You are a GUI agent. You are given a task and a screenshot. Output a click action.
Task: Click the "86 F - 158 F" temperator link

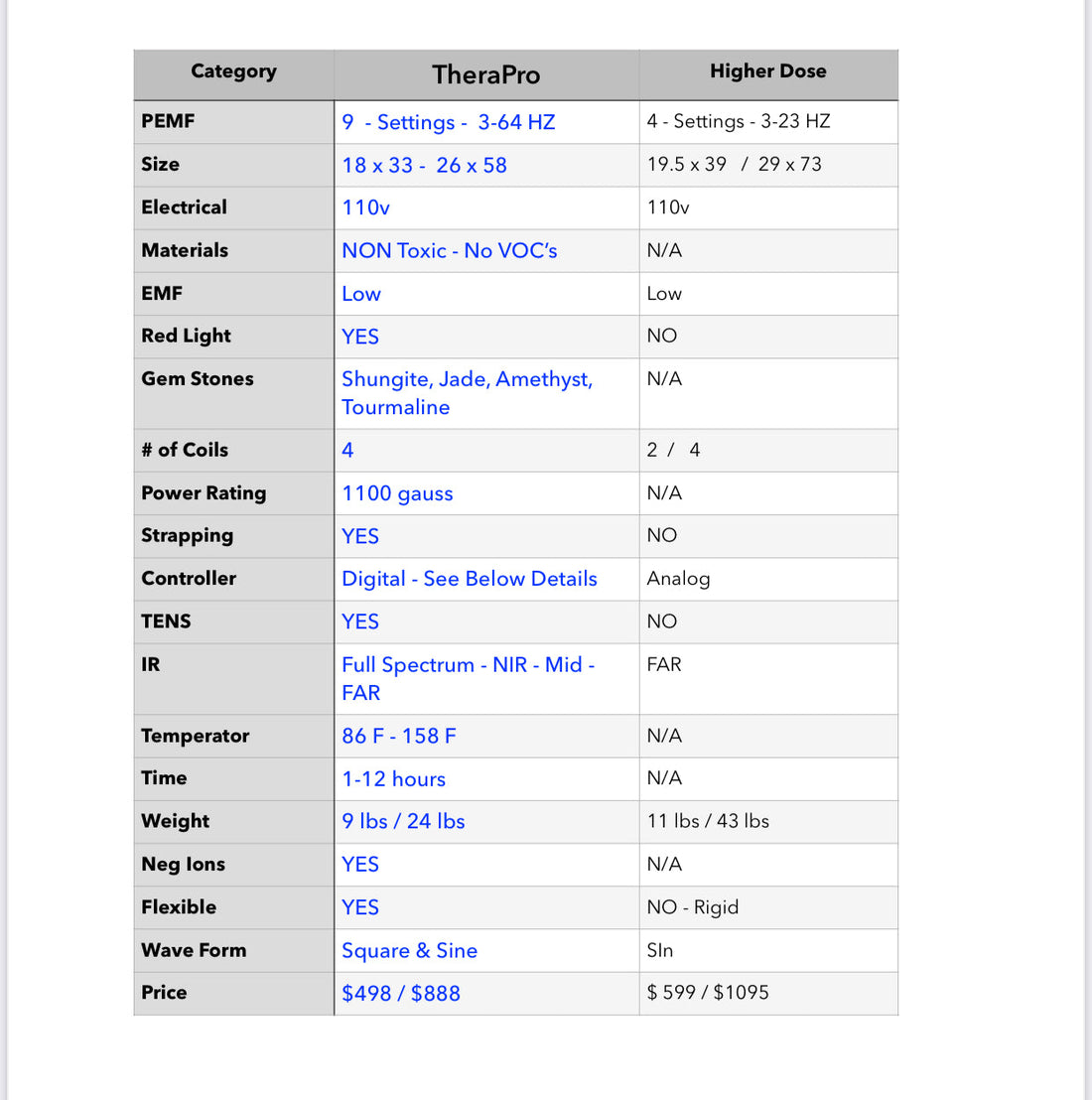tap(398, 736)
